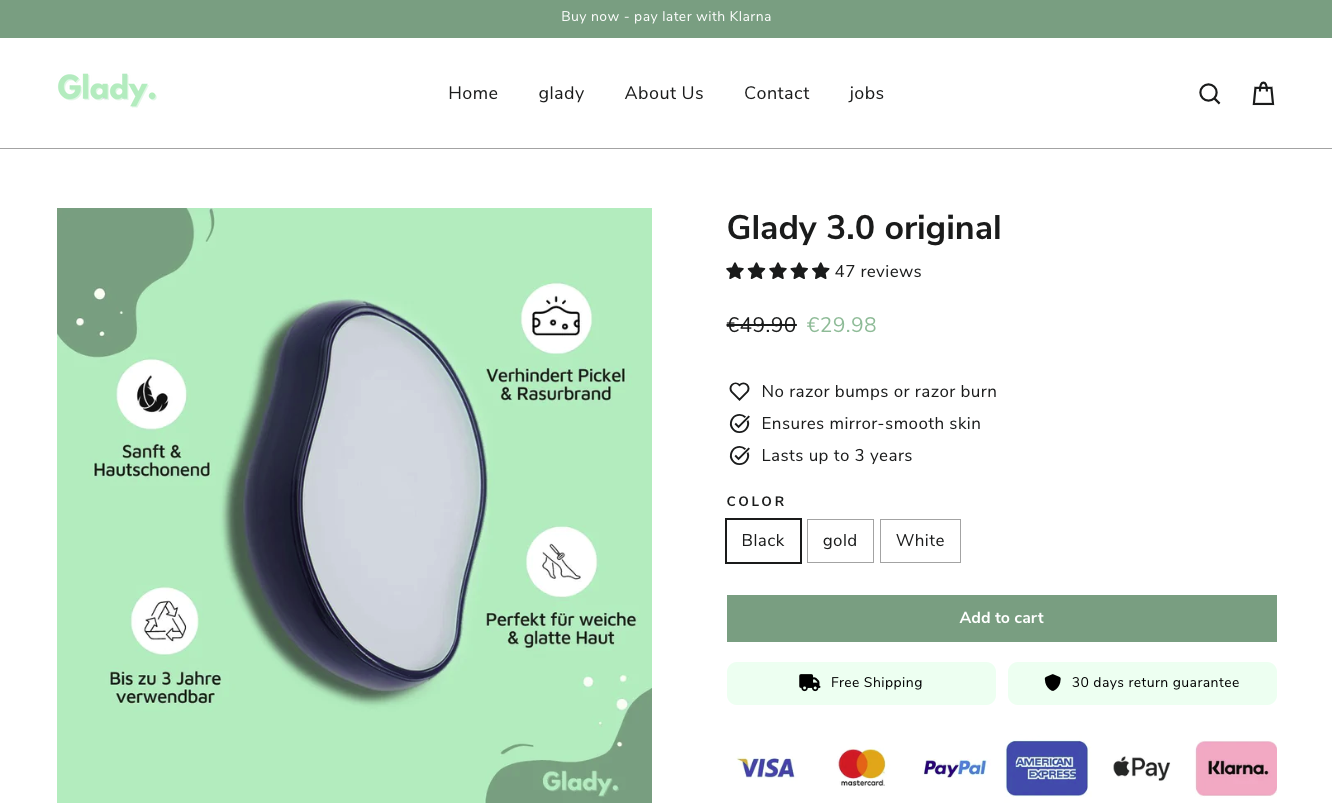
Task: Open the shopping cart icon
Action: pos(1263,93)
